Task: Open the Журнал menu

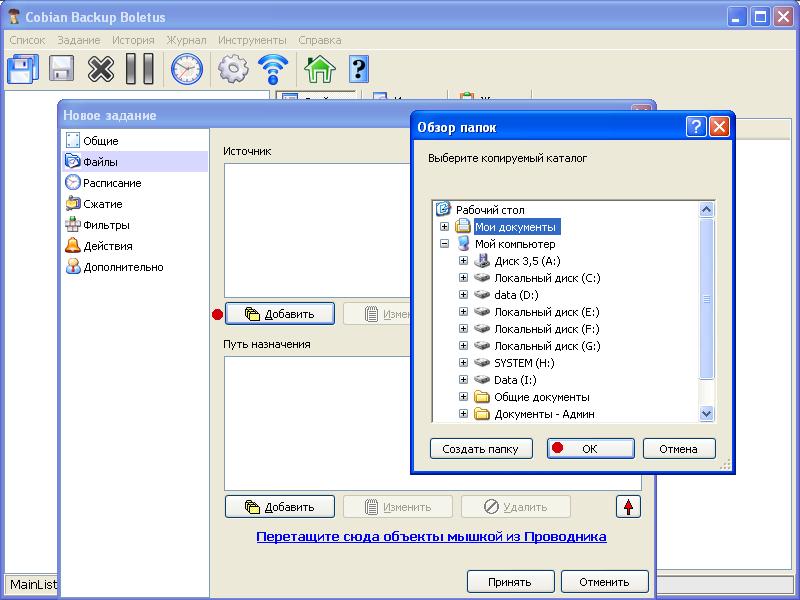Action: 186,40
